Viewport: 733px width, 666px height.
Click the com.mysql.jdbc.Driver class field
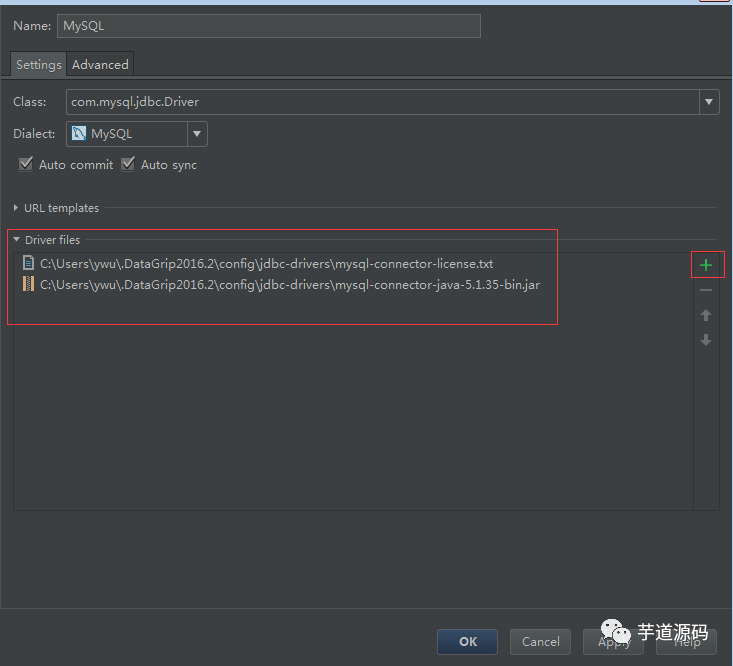[383, 102]
